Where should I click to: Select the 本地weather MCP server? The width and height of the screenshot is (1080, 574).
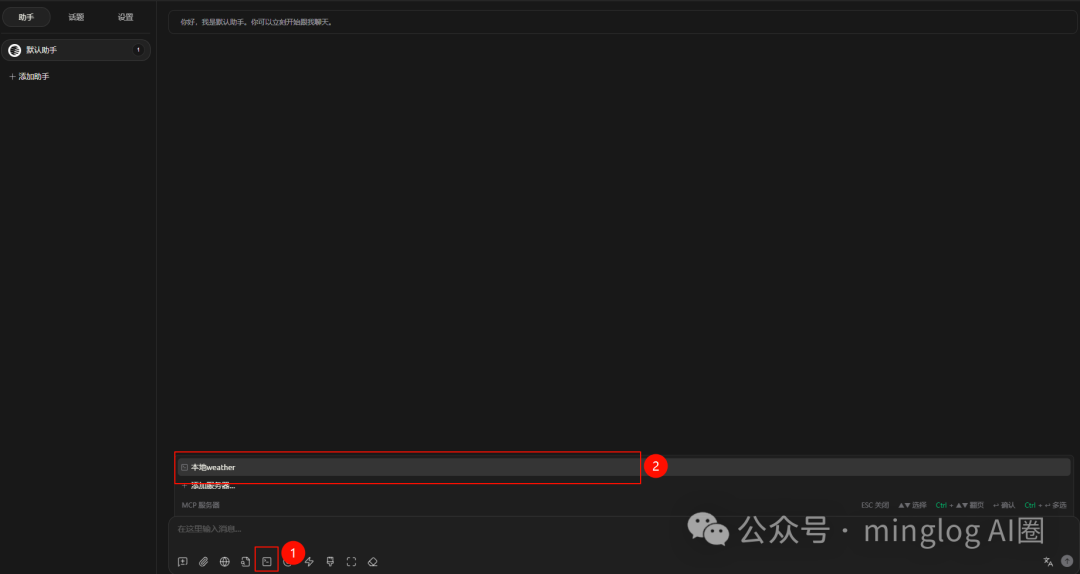[x=624, y=467]
